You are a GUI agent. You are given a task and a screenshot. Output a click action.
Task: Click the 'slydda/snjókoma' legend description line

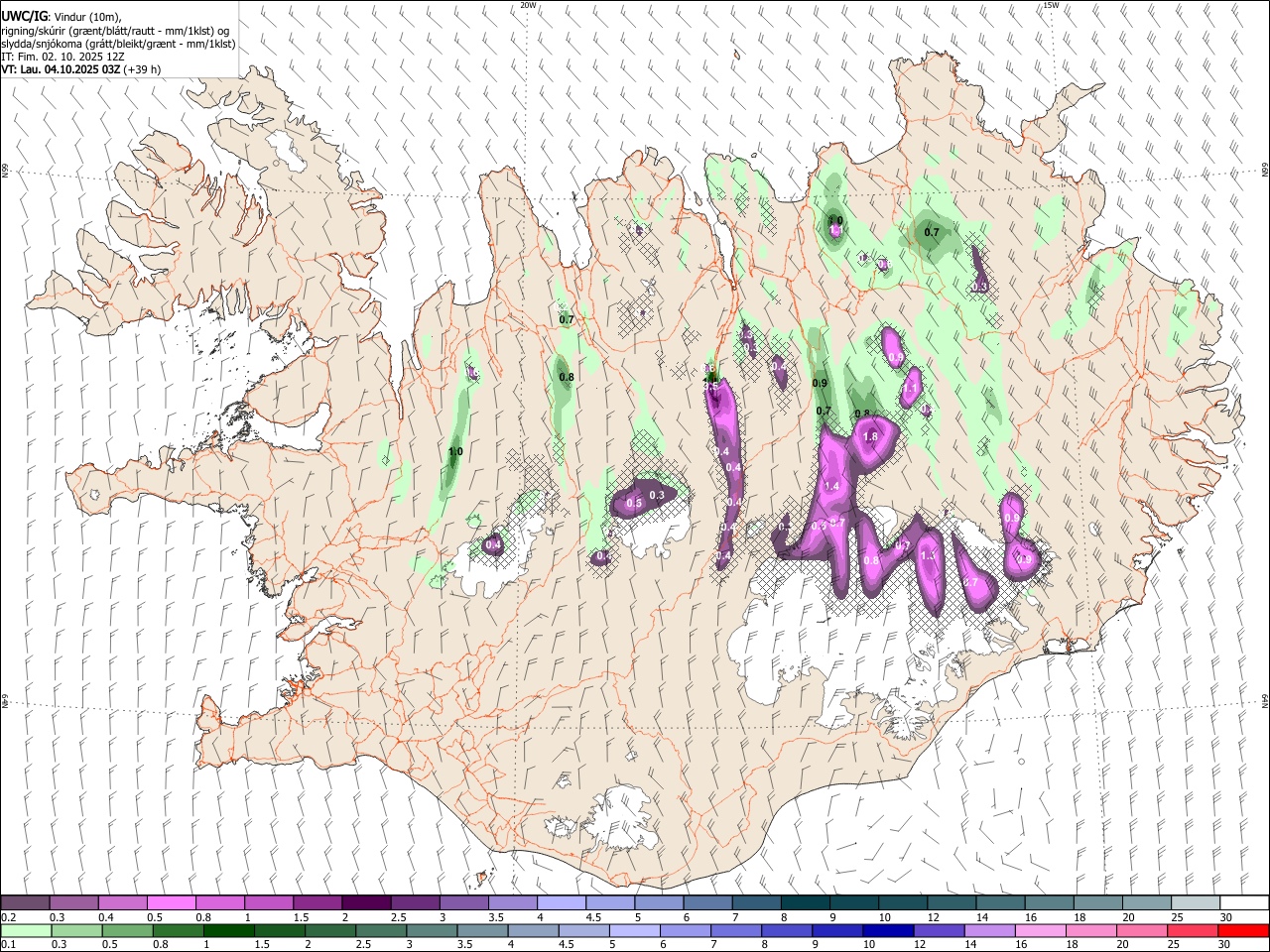pos(118,44)
